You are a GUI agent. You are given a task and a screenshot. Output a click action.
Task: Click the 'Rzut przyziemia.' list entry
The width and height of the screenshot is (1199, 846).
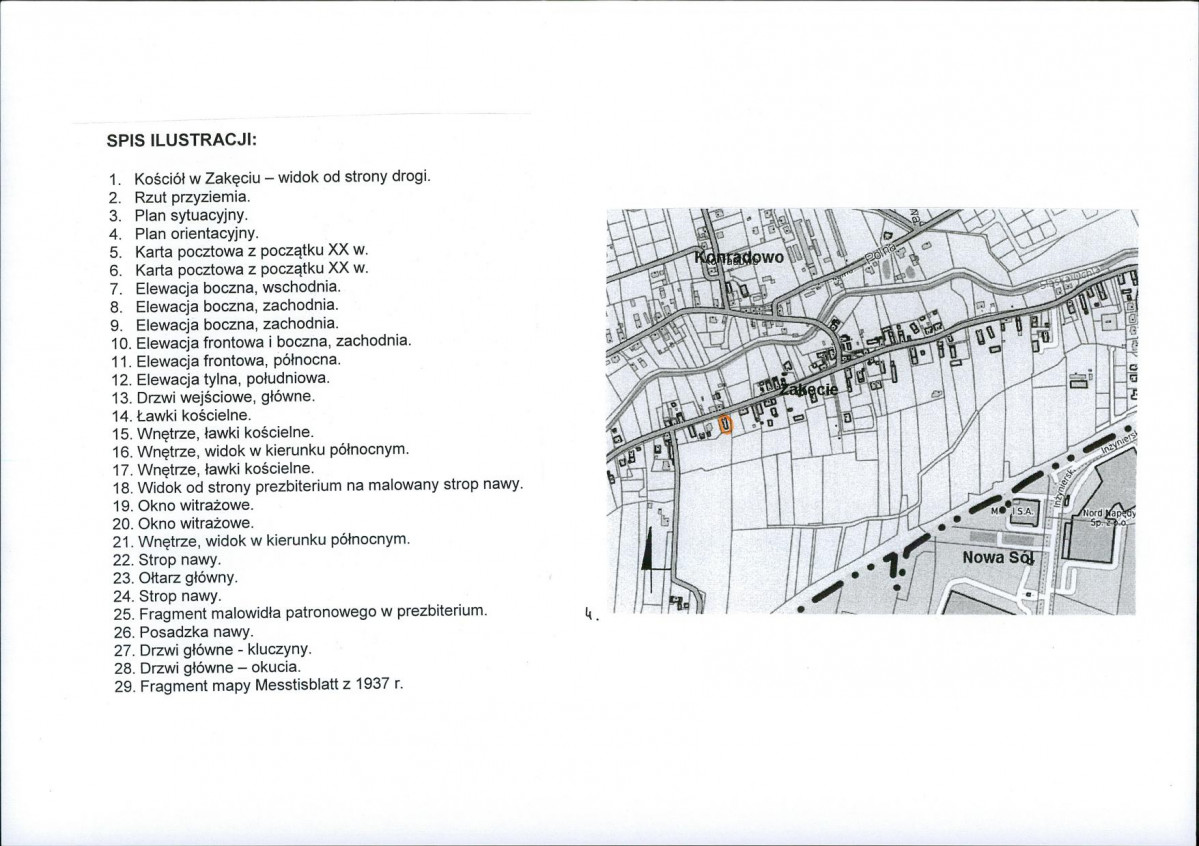(193, 197)
